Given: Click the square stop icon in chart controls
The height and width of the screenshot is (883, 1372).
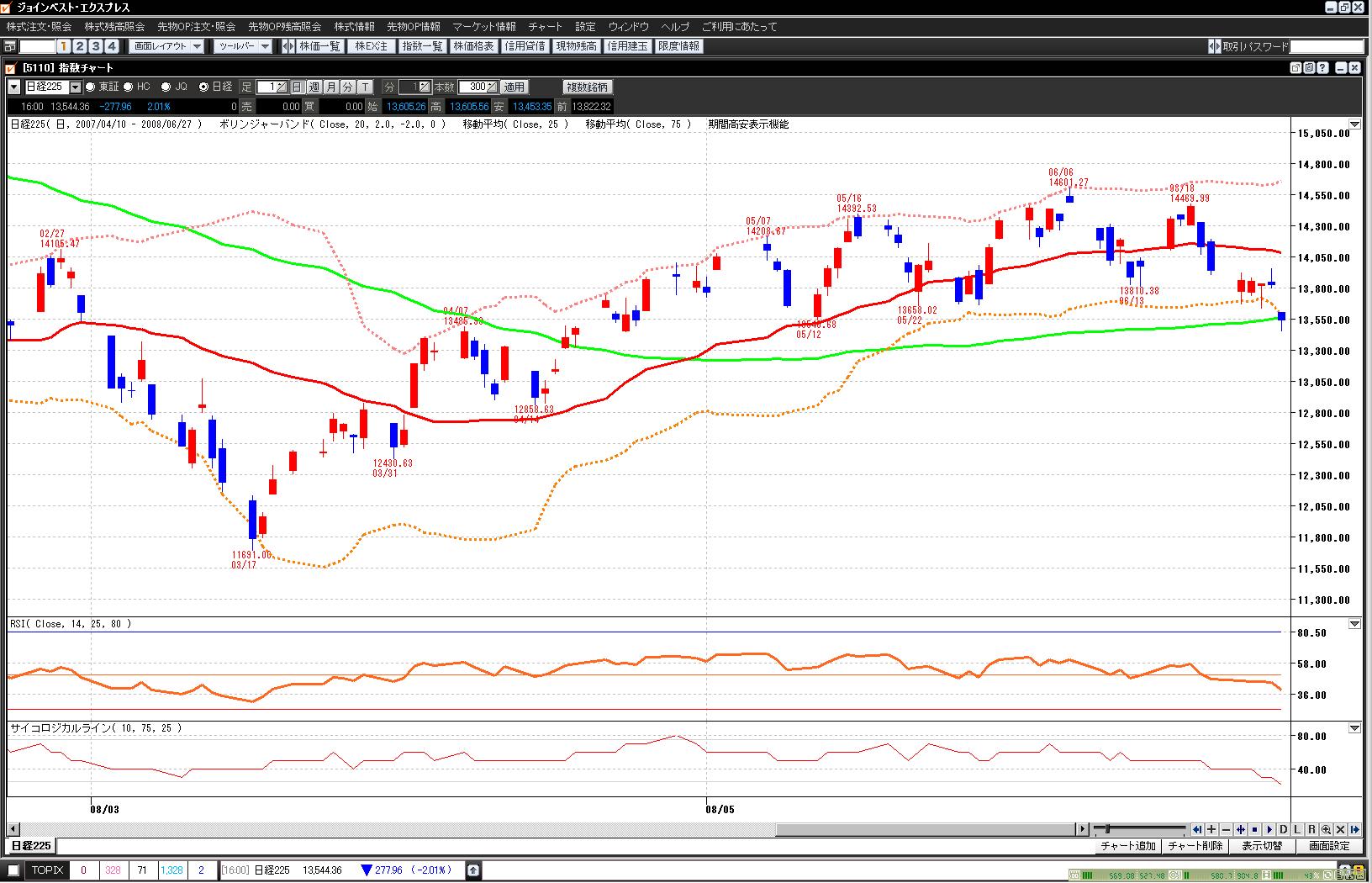Looking at the screenshot, I should 1254,829.
